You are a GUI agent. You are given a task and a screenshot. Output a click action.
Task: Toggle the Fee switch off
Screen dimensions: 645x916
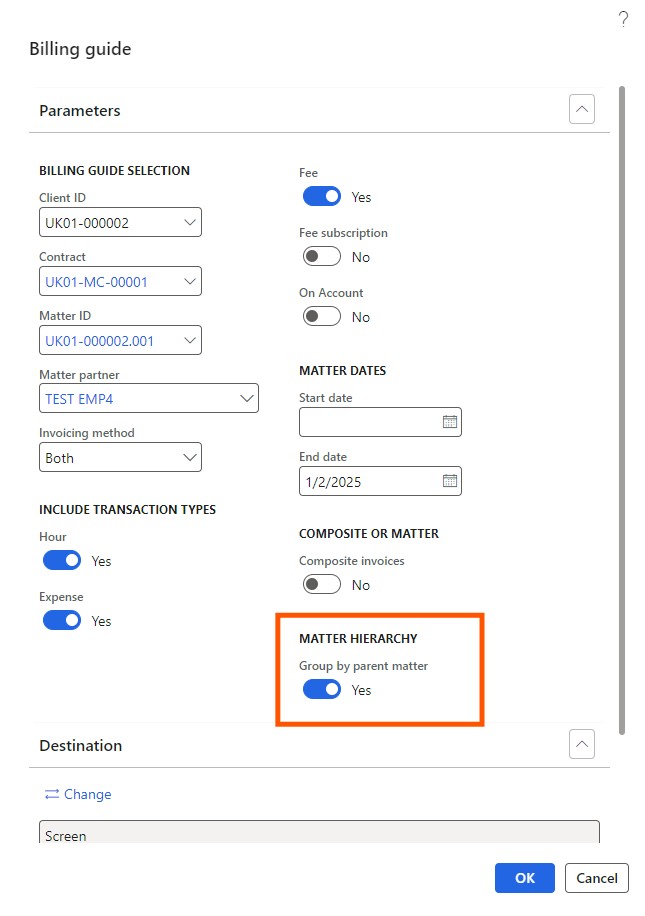pyautogui.click(x=321, y=197)
